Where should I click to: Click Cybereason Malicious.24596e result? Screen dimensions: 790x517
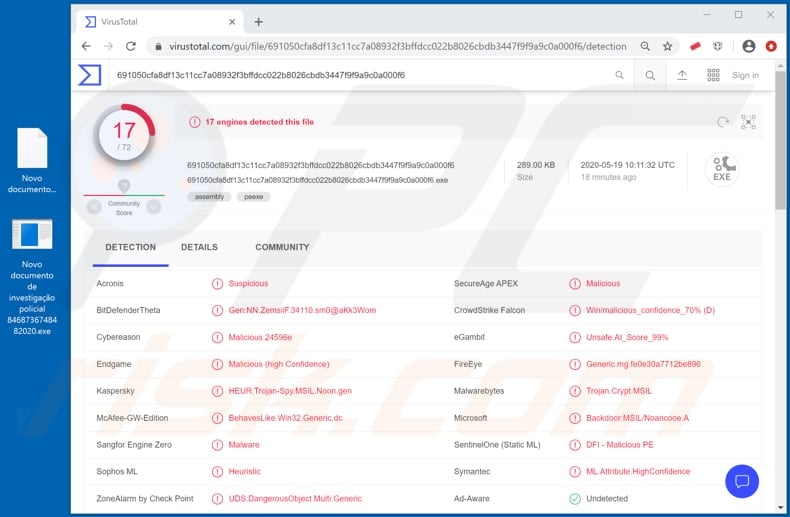pyautogui.click(x=260, y=337)
